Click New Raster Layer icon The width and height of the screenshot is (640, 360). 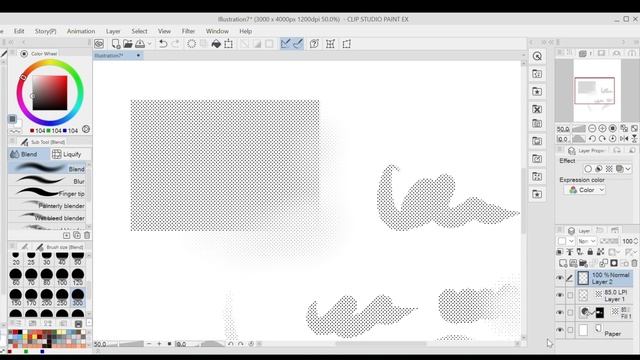pos(563,263)
